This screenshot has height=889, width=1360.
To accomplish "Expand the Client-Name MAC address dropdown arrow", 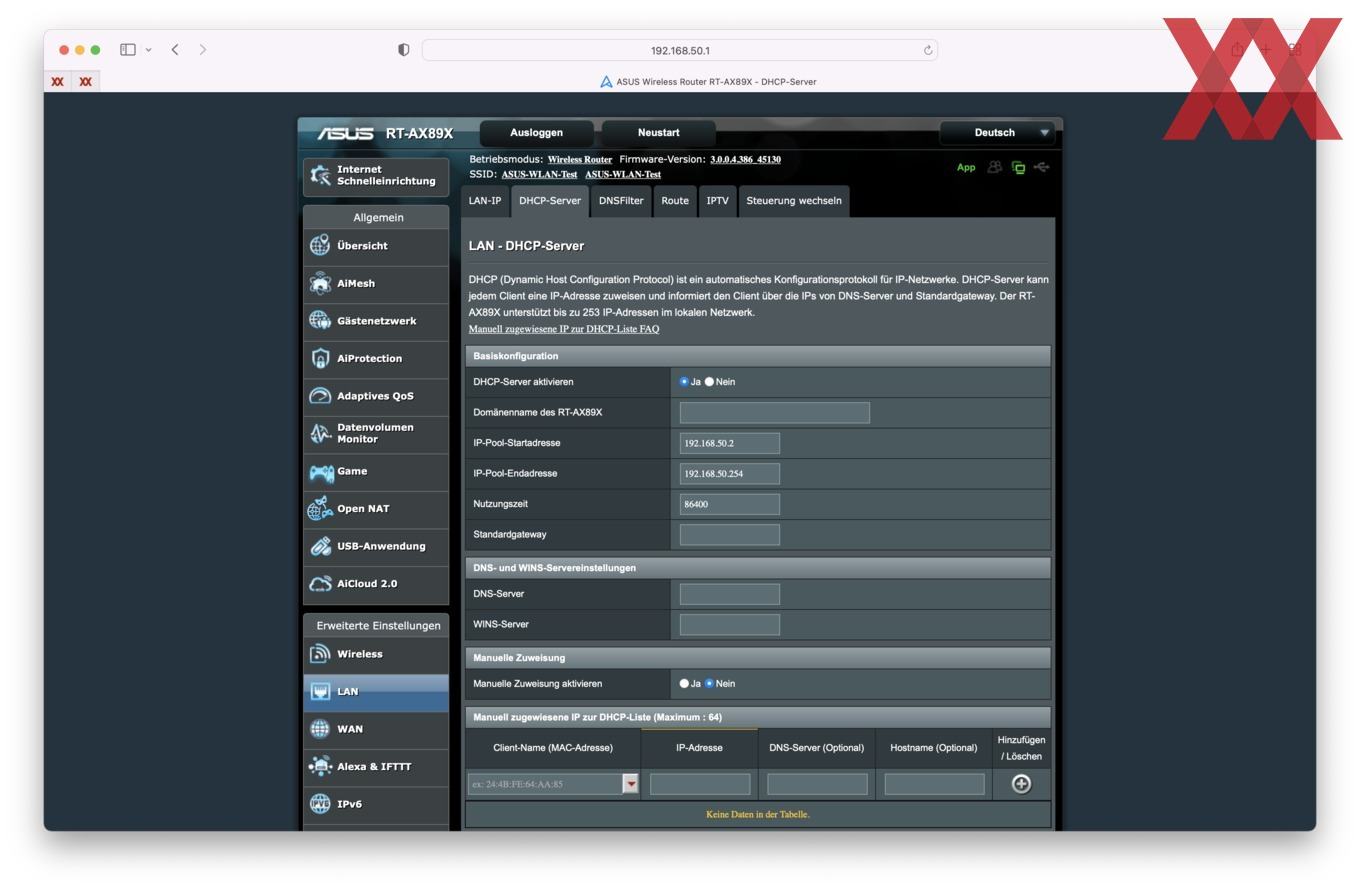I will (x=631, y=784).
